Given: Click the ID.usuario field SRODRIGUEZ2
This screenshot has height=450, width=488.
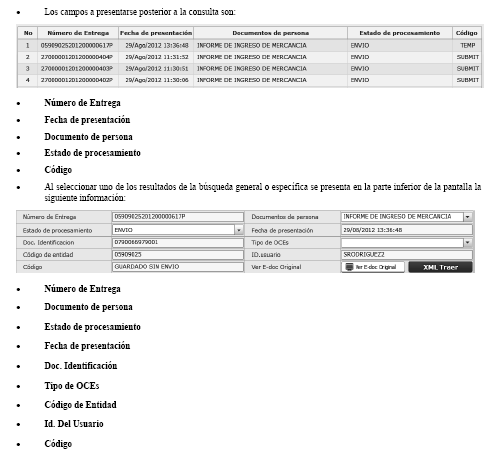Looking at the screenshot, I should [x=407, y=255].
